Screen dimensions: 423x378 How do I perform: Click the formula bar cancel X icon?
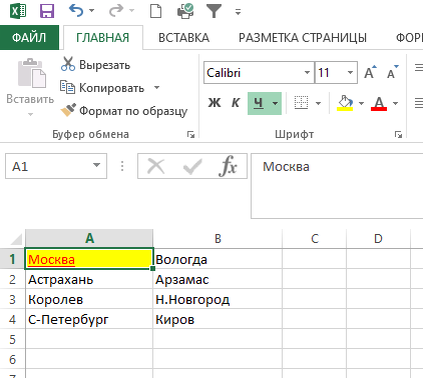click(x=156, y=166)
